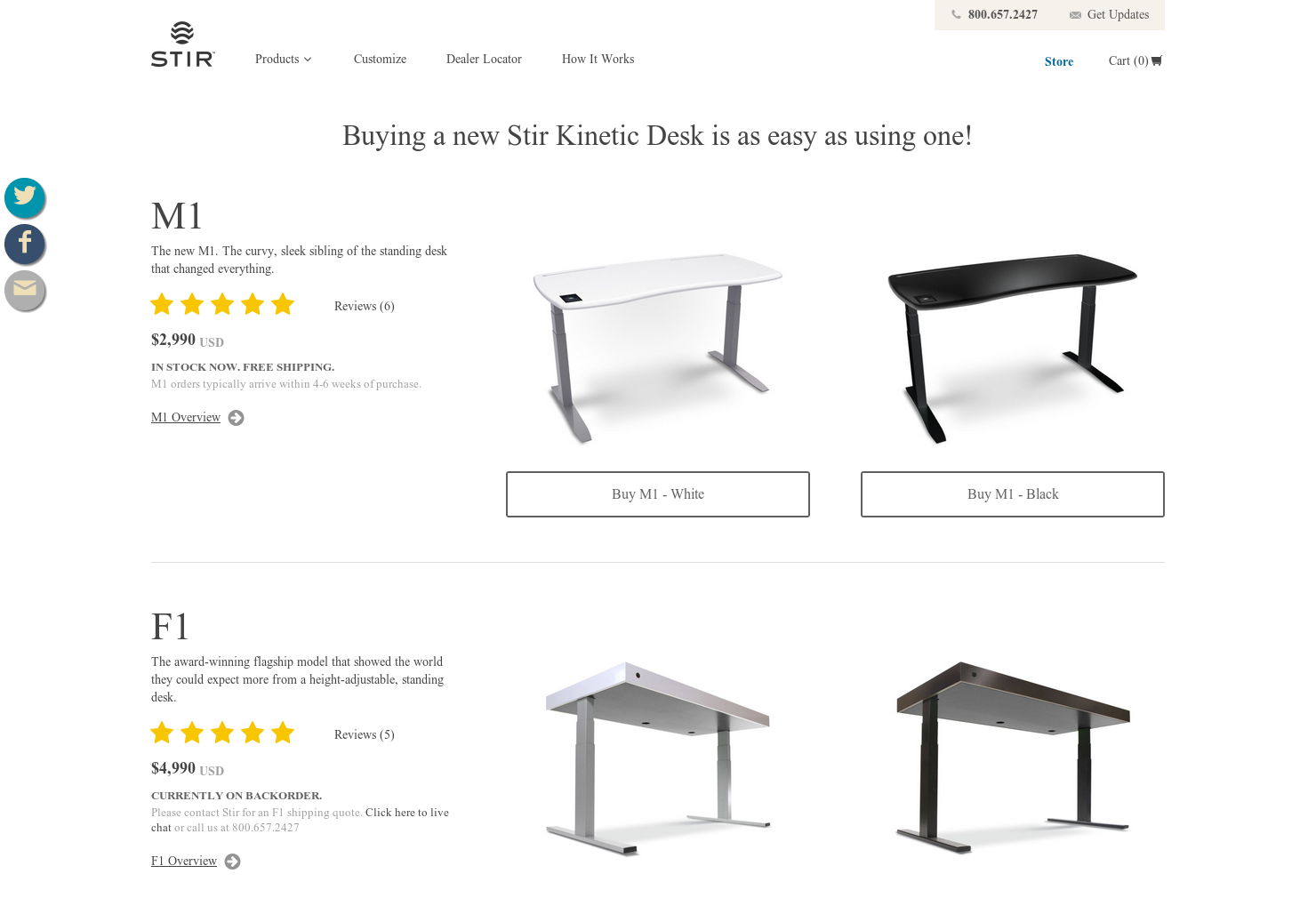1316x922 pixels.
Task: Click Buy M1 - White
Action: pyautogui.click(x=657, y=494)
